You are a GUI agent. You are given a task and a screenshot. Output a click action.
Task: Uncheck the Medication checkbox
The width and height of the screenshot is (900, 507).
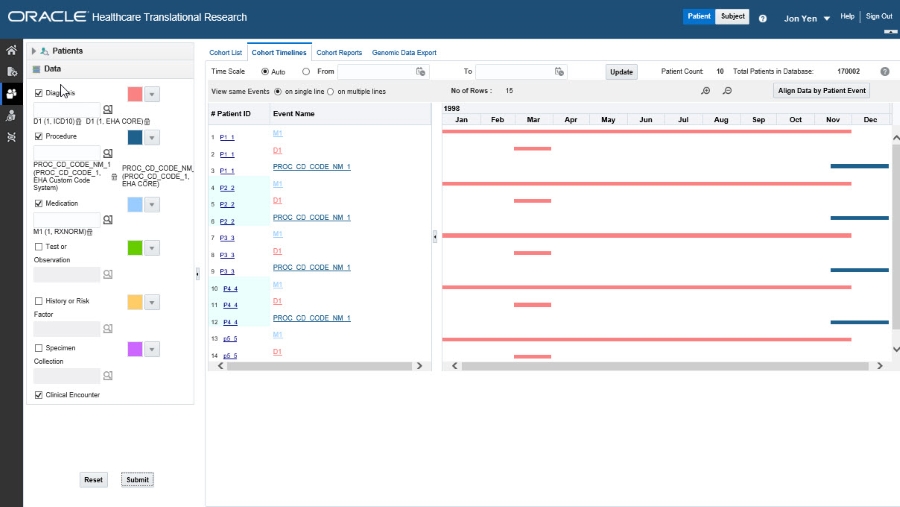(38, 203)
